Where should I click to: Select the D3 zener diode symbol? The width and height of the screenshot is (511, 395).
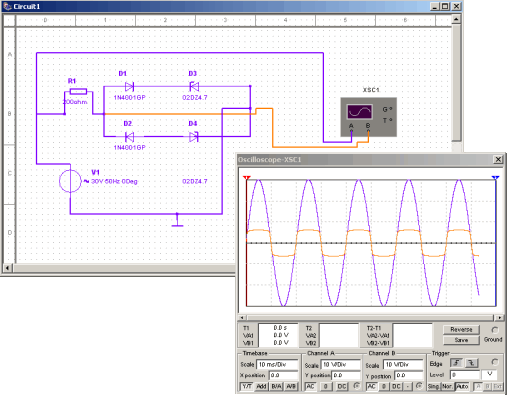coord(194,87)
